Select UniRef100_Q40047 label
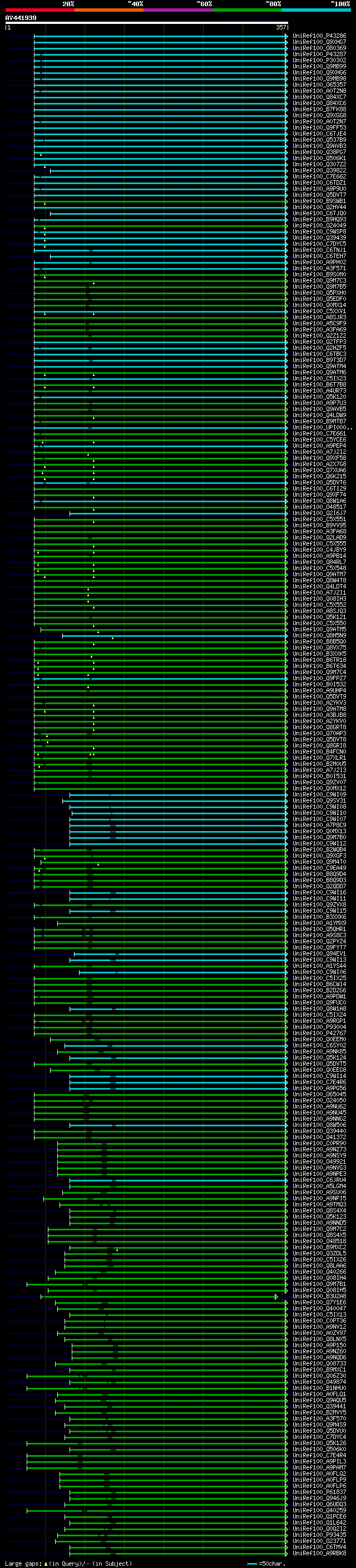Viewport: 356px width, 1568px height. point(319,1309)
